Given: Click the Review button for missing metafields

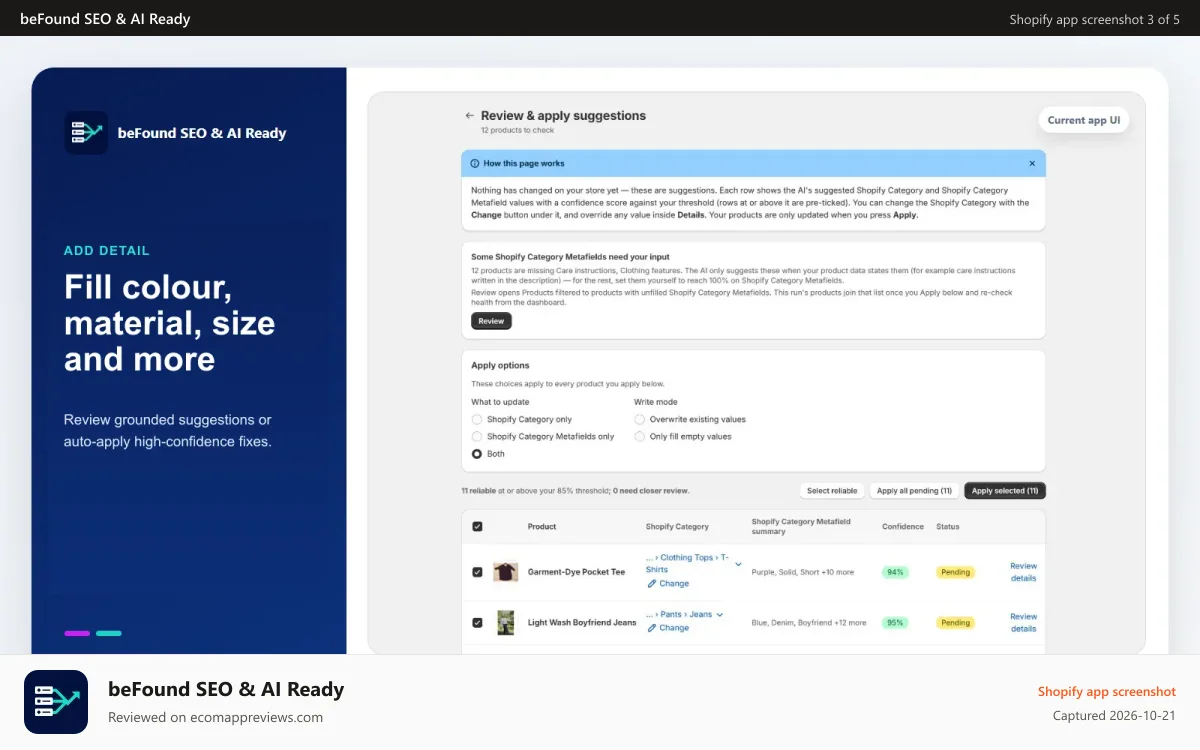Looking at the screenshot, I should pyautogui.click(x=491, y=321).
